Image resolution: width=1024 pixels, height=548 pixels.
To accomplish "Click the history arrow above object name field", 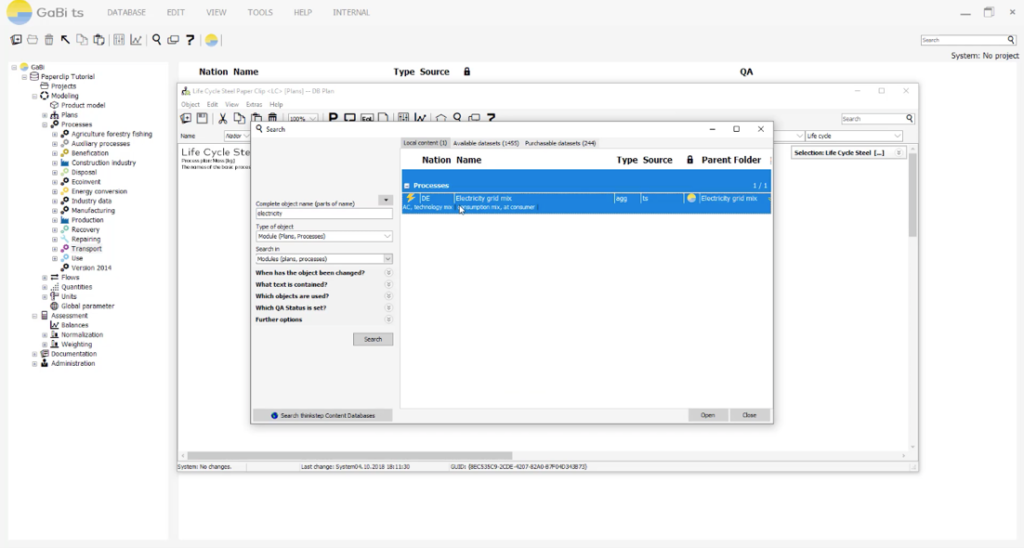I will click(385, 200).
